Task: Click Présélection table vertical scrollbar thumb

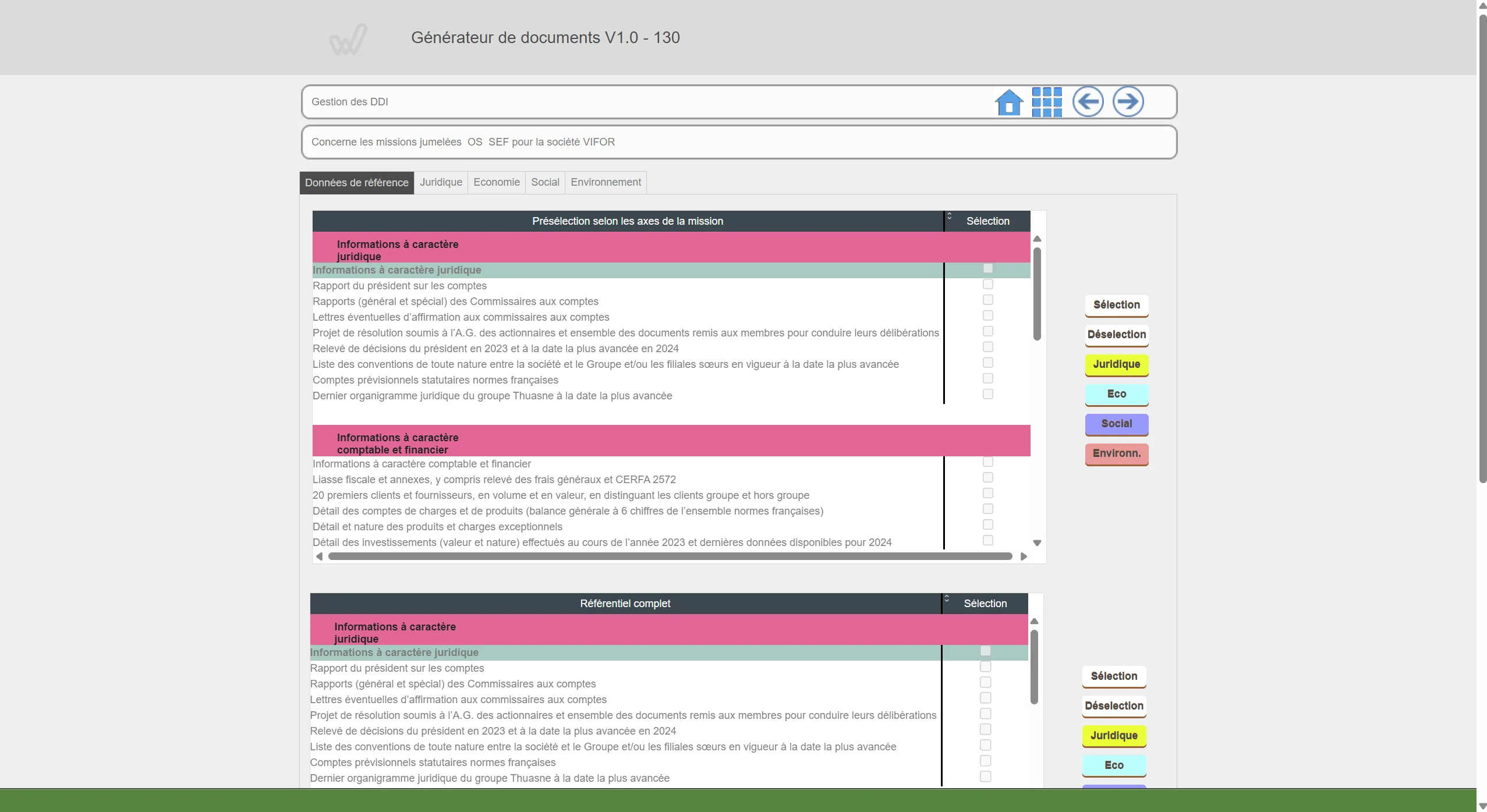Action: click(x=1037, y=294)
